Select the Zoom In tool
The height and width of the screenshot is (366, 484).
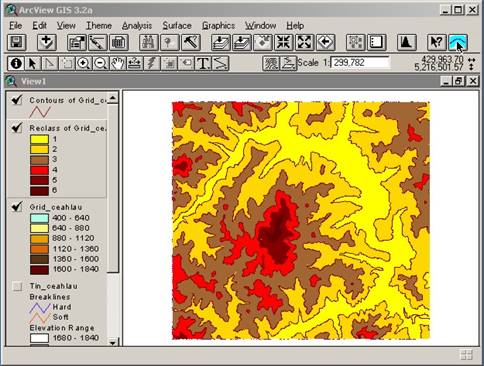click(x=84, y=63)
